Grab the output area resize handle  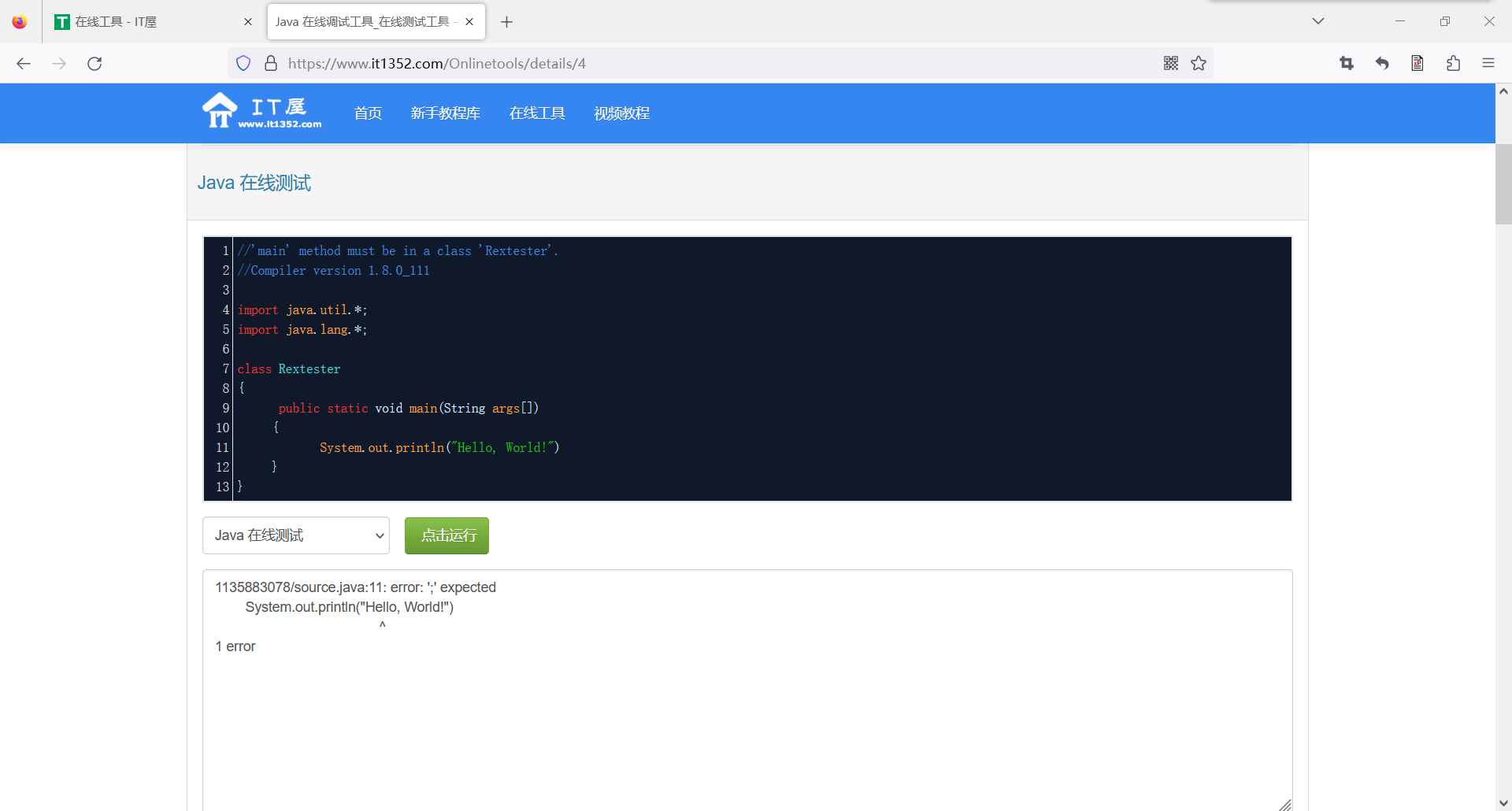pyautogui.click(x=1285, y=804)
